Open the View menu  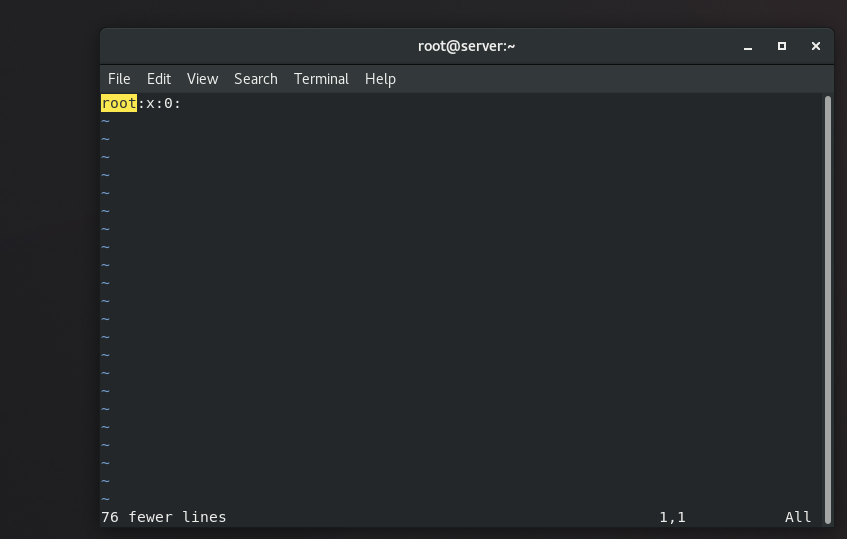[202, 79]
